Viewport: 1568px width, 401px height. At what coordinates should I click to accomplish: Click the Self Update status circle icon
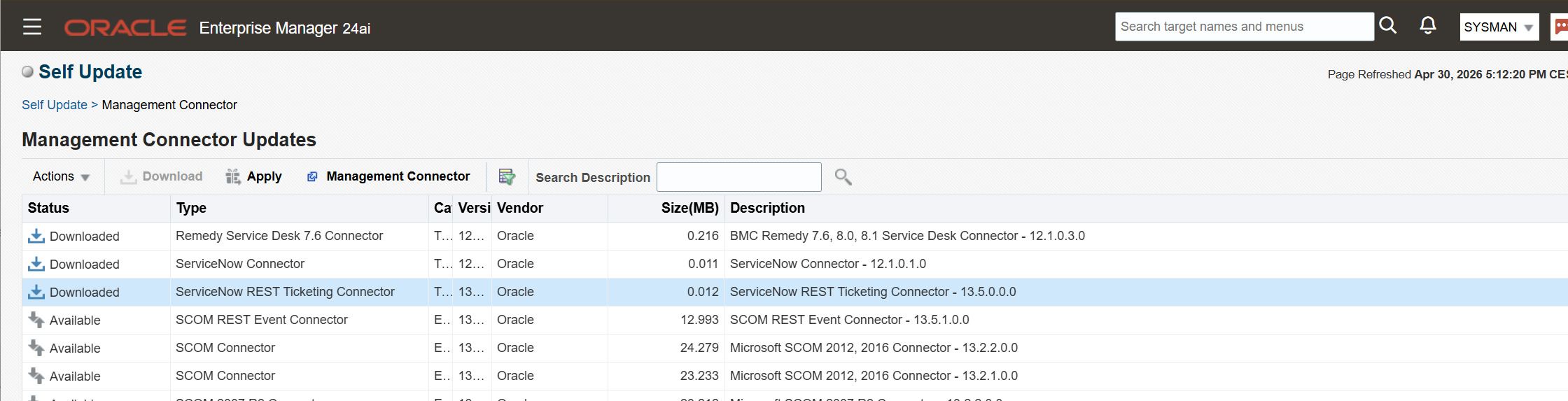click(x=27, y=71)
